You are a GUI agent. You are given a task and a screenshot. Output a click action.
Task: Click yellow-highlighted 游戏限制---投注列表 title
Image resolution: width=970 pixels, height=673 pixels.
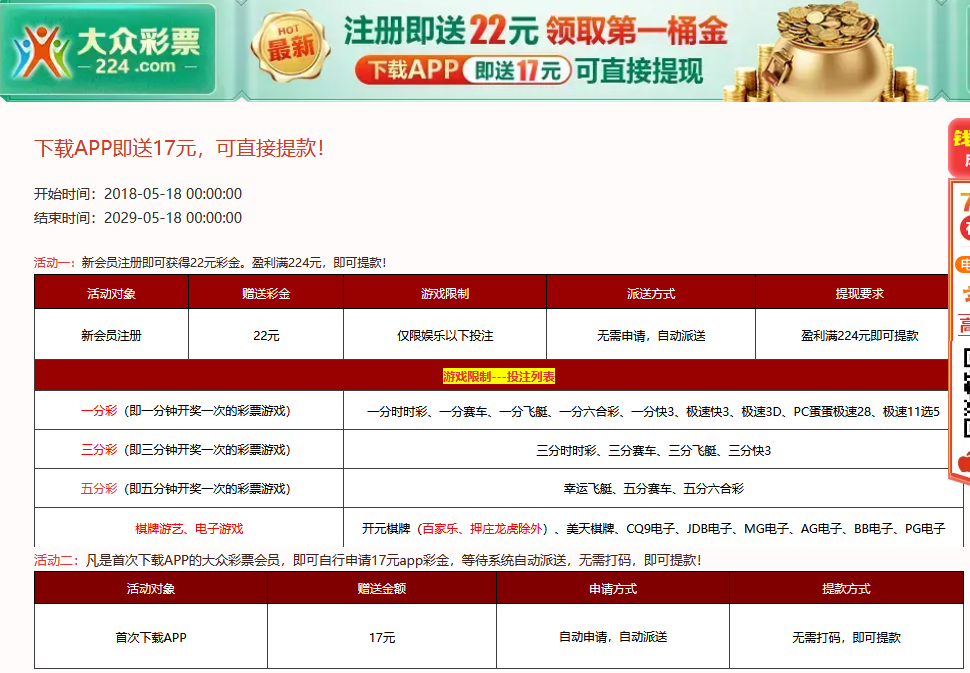499,376
